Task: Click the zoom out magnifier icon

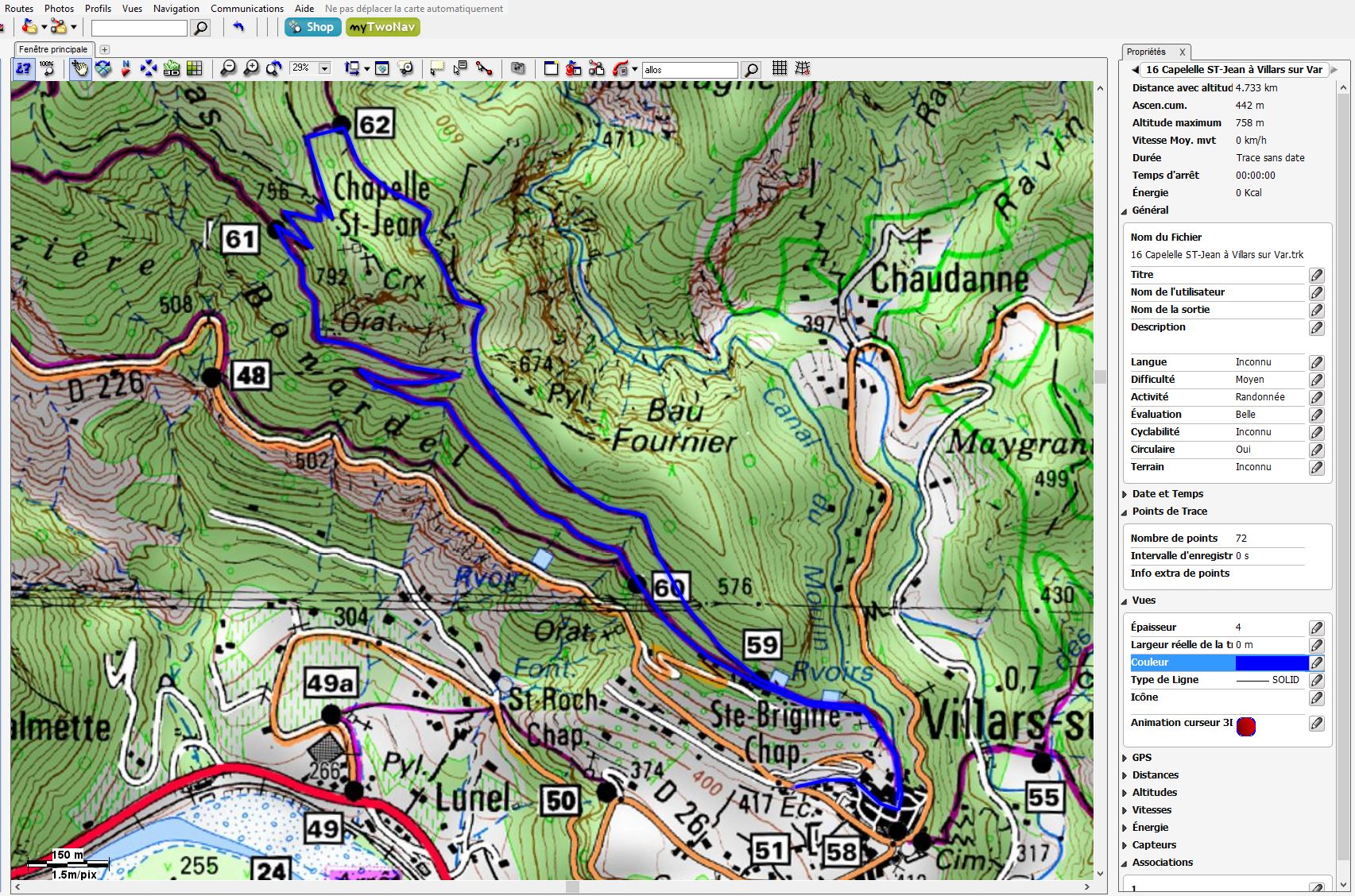Action: (228, 69)
